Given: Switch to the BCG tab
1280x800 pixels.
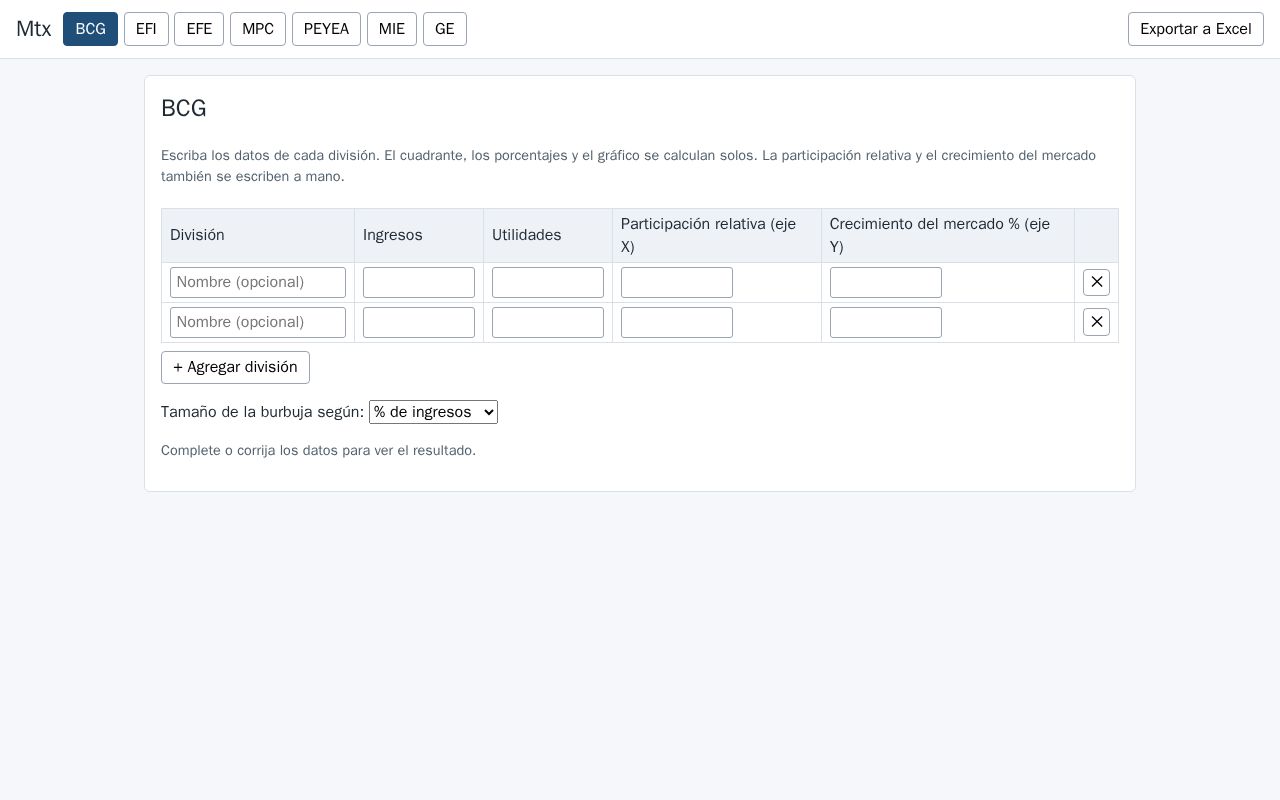Looking at the screenshot, I should [x=90, y=29].
